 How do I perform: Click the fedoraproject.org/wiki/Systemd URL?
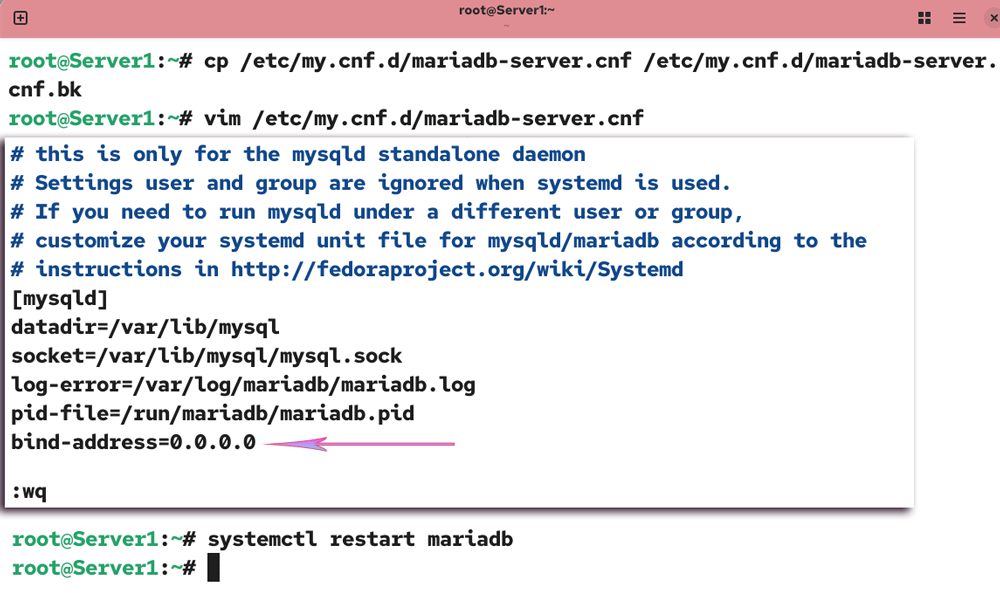457,269
